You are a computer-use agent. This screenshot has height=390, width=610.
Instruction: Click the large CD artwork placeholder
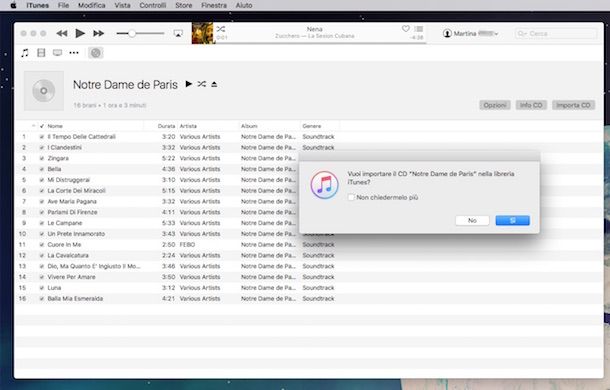coord(44,91)
